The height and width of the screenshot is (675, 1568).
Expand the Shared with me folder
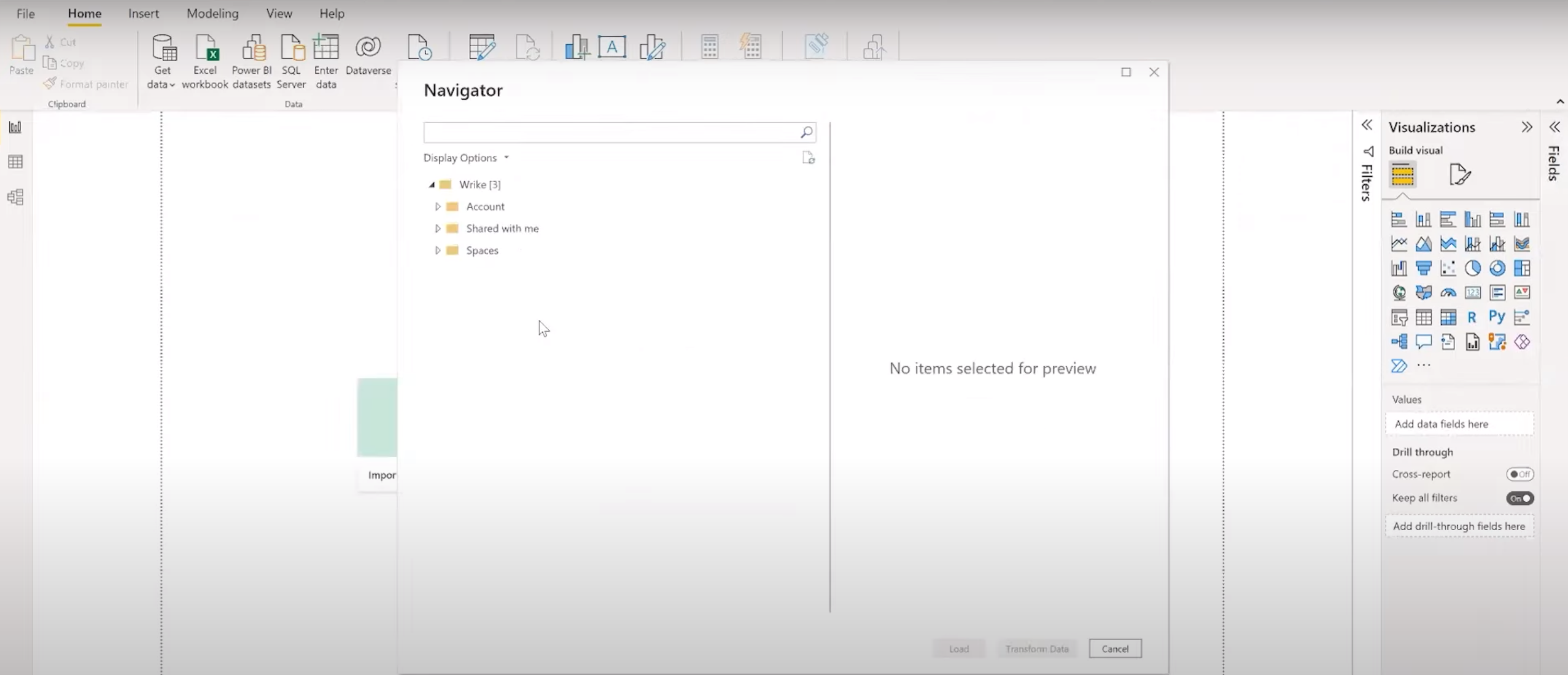point(438,228)
